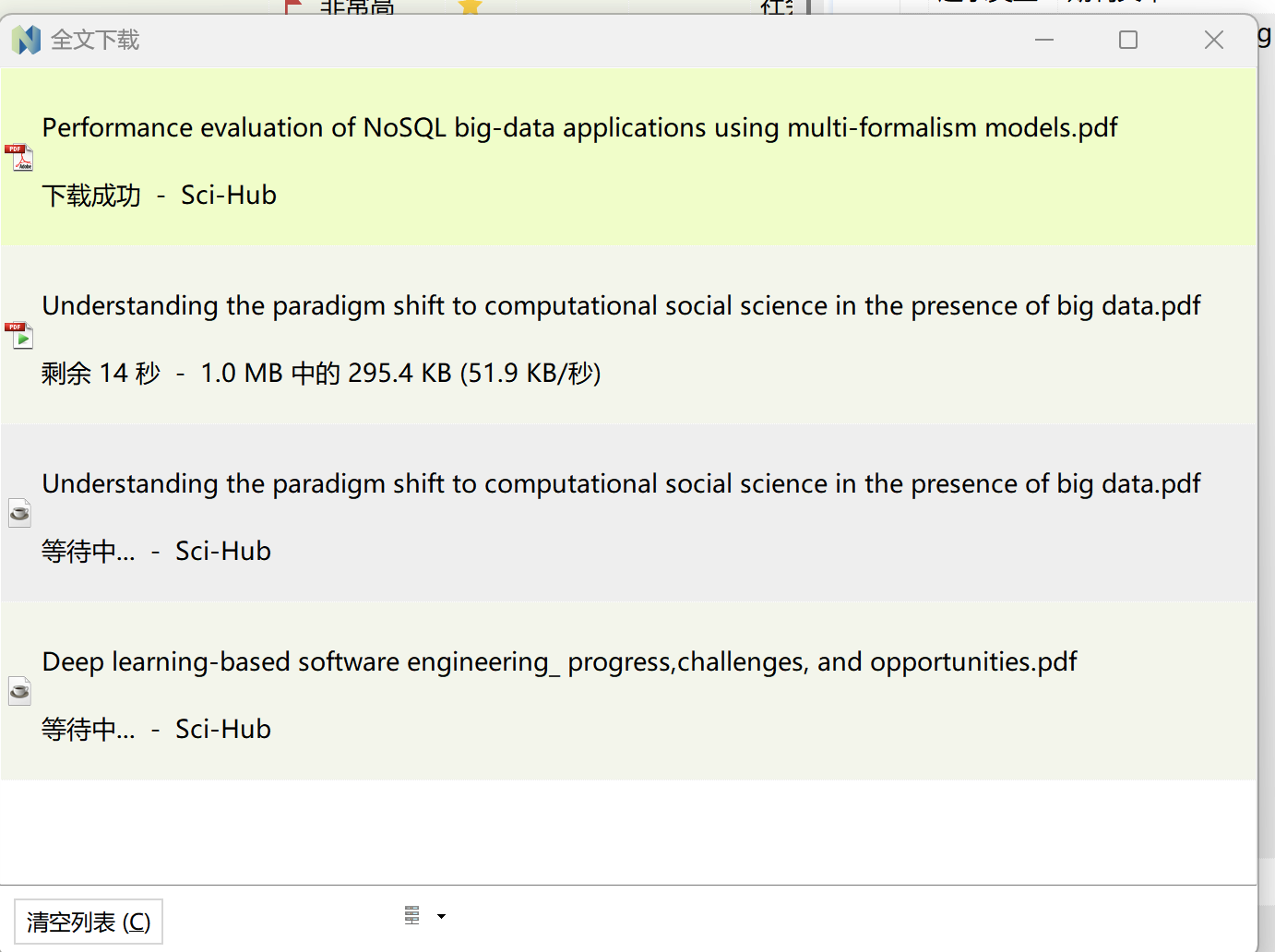The width and height of the screenshot is (1275, 952).
Task: Select the Deep learning-based software engineering entry
Action: [x=559, y=661]
